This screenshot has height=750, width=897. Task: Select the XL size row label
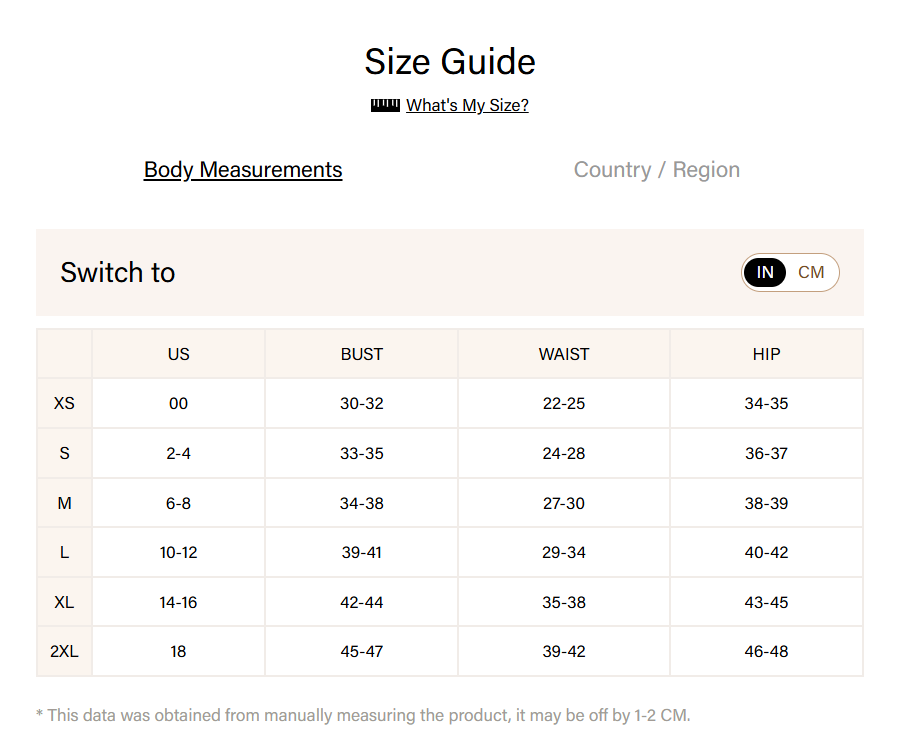[64, 602]
